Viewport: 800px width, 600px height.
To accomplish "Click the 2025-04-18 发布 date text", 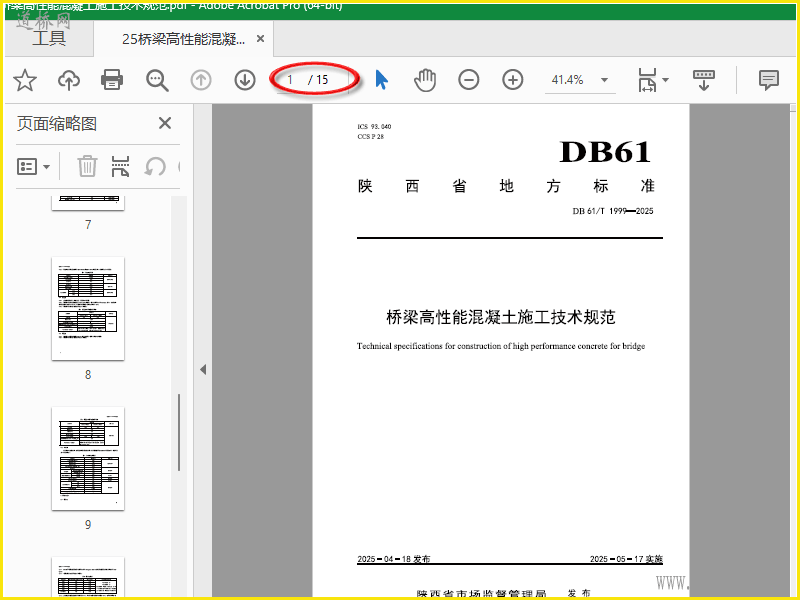I will click(393, 559).
